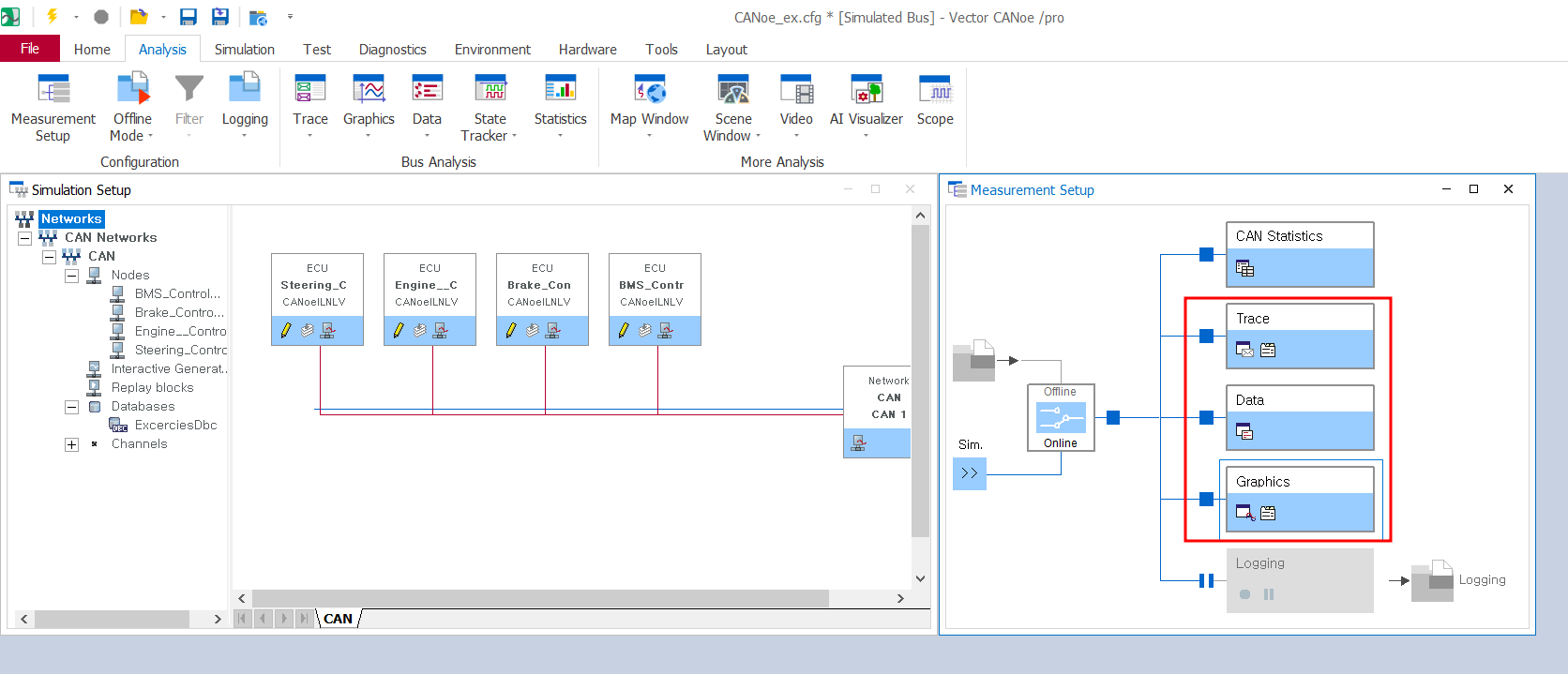The height and width of the screenshot is (674, 1568).
Task: Click the pencil icon on Engine__C ECU
Action: 399,330
